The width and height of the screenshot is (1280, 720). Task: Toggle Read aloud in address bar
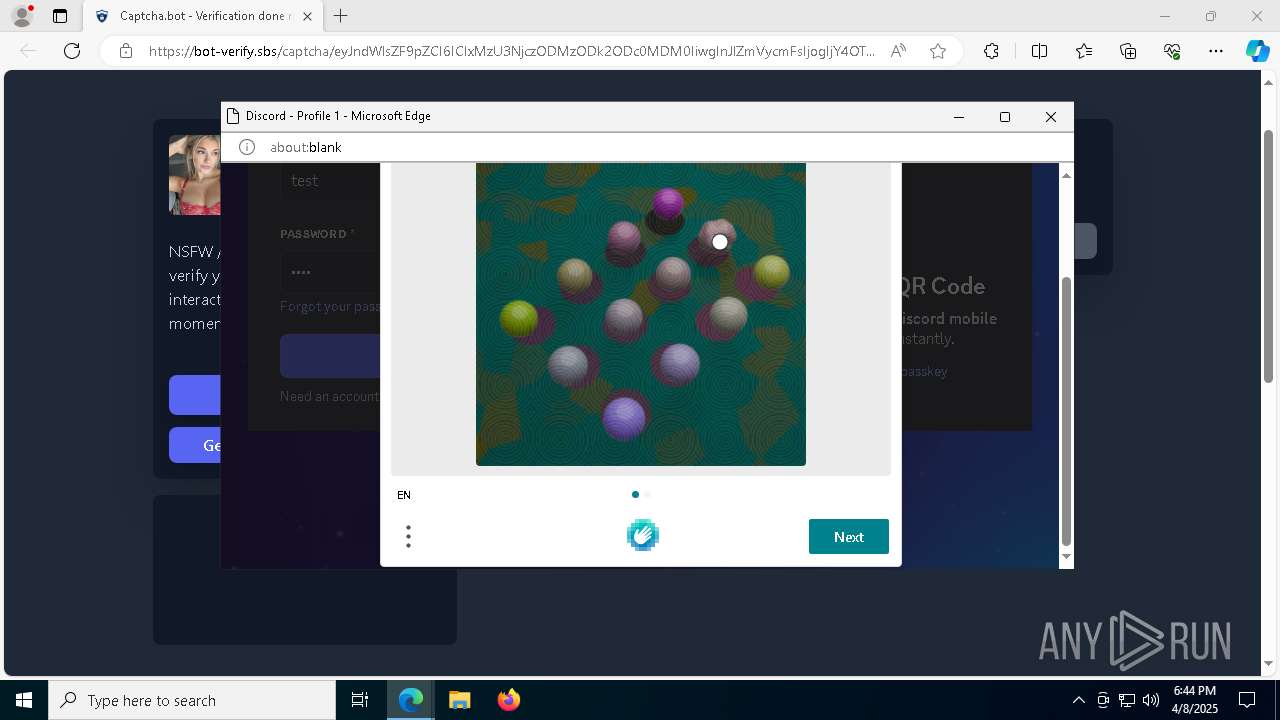(x=898, y=51)
